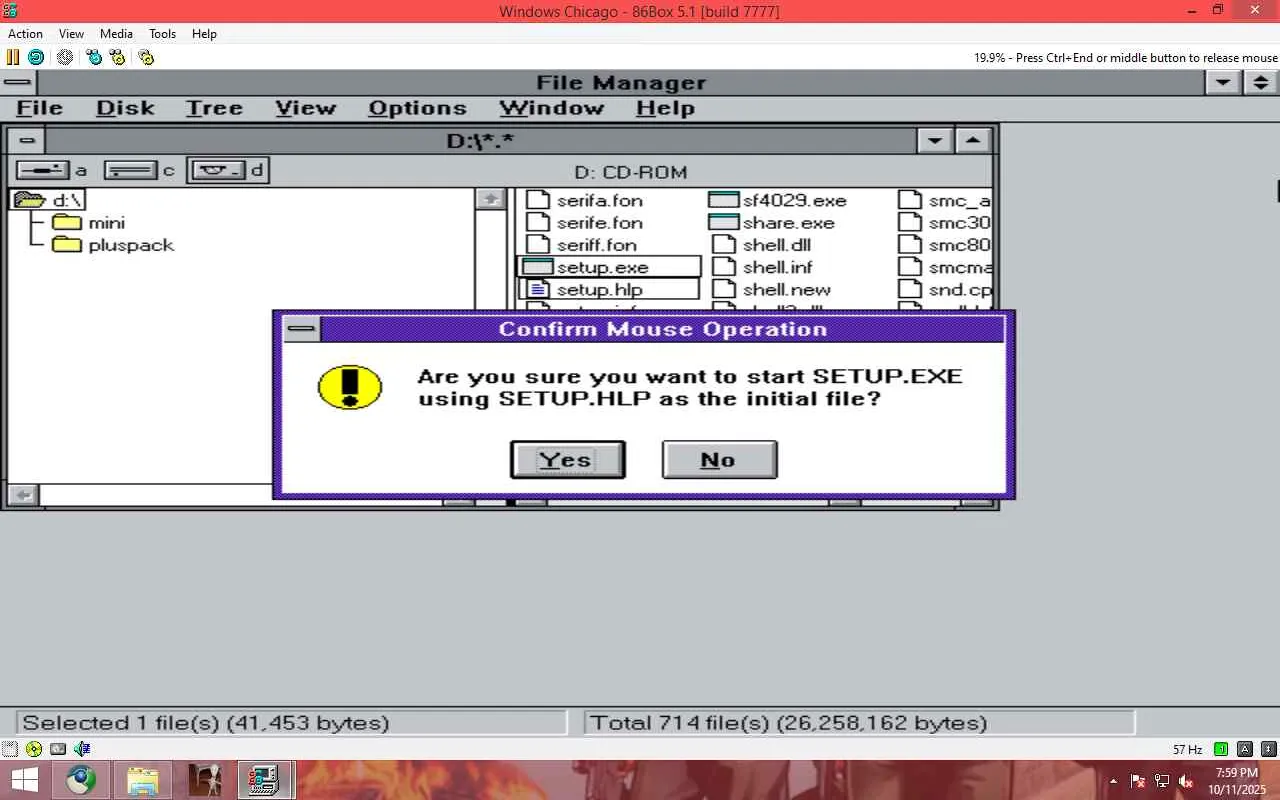
Task: Open the 86Box View menu
Action: pyautogui.click(x=71, y=34)
